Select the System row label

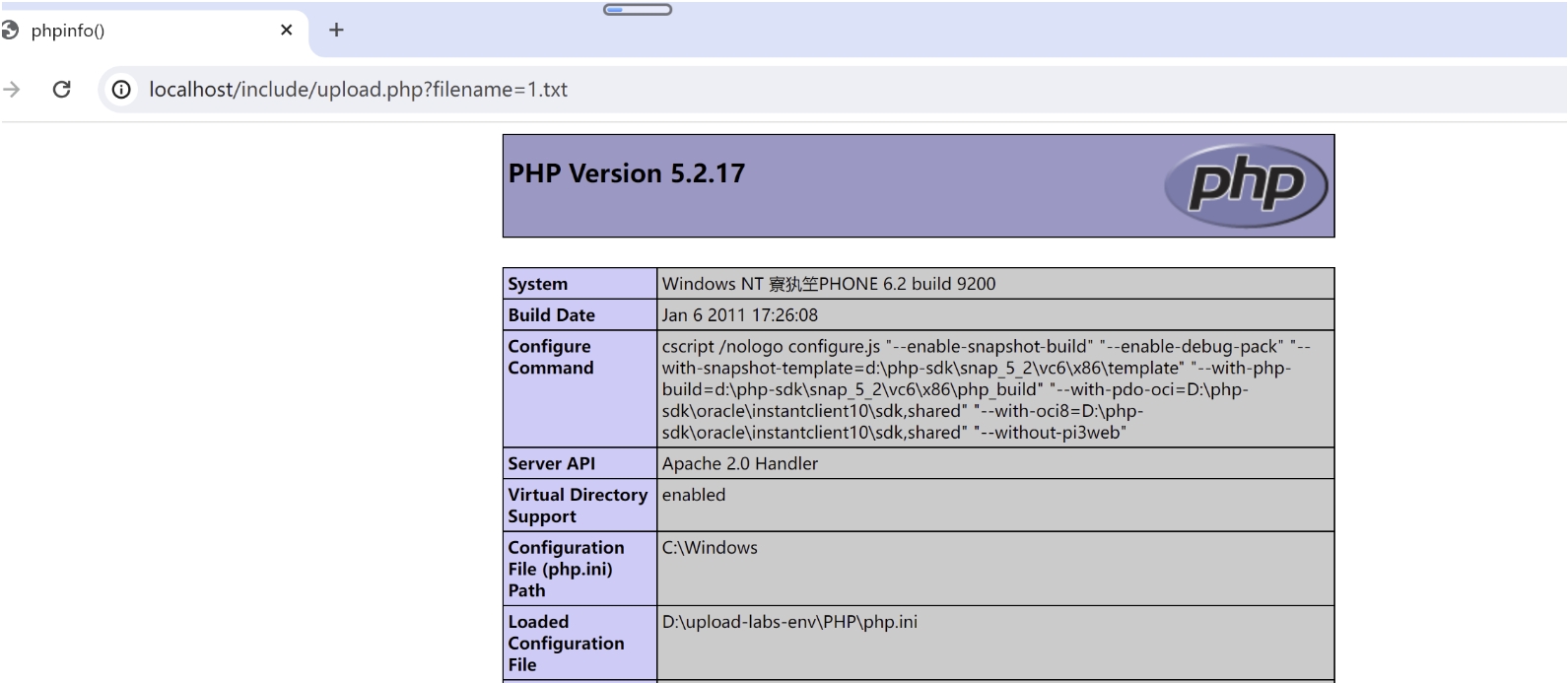(x=538, y=284)
